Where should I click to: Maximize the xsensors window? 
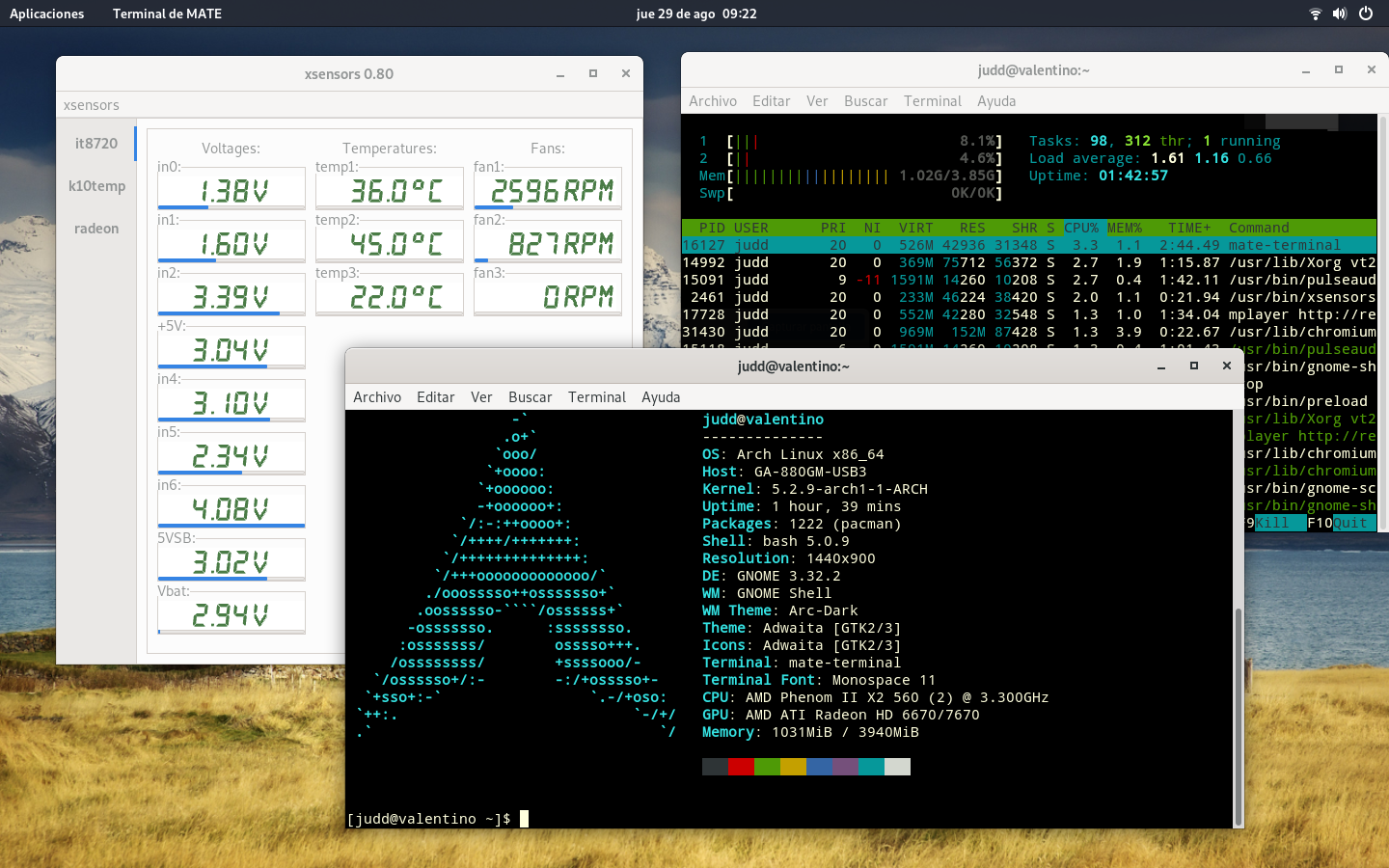point(593,73)
